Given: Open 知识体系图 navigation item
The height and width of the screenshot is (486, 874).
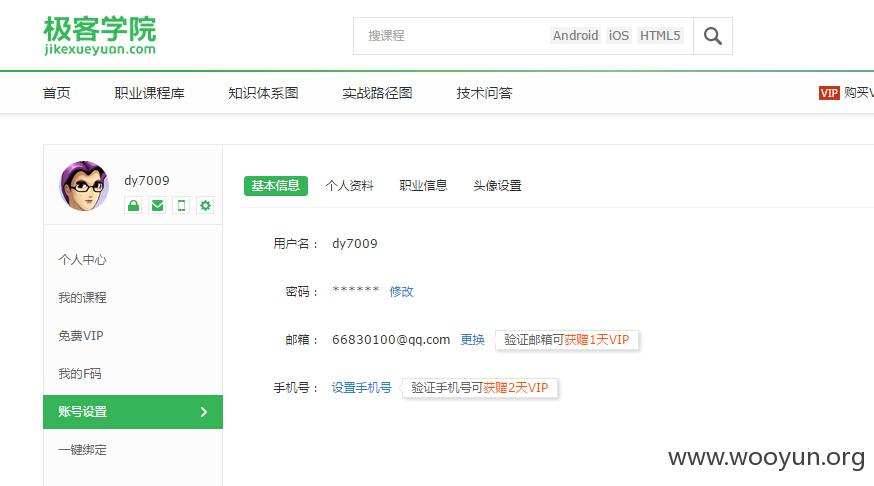Looking at the screenshot, I should pyautogui.click(x=263, y=93).
